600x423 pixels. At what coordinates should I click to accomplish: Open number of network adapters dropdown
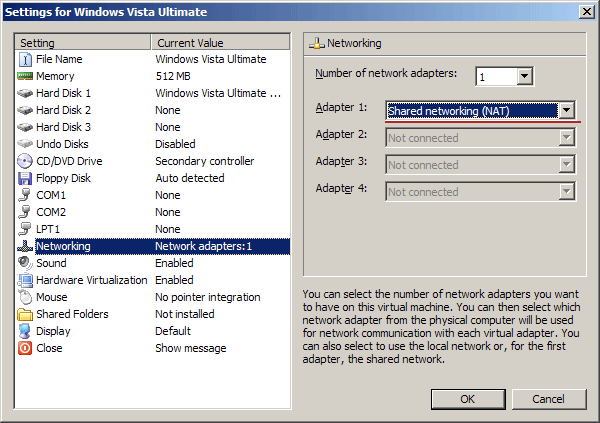coord(525,77)
